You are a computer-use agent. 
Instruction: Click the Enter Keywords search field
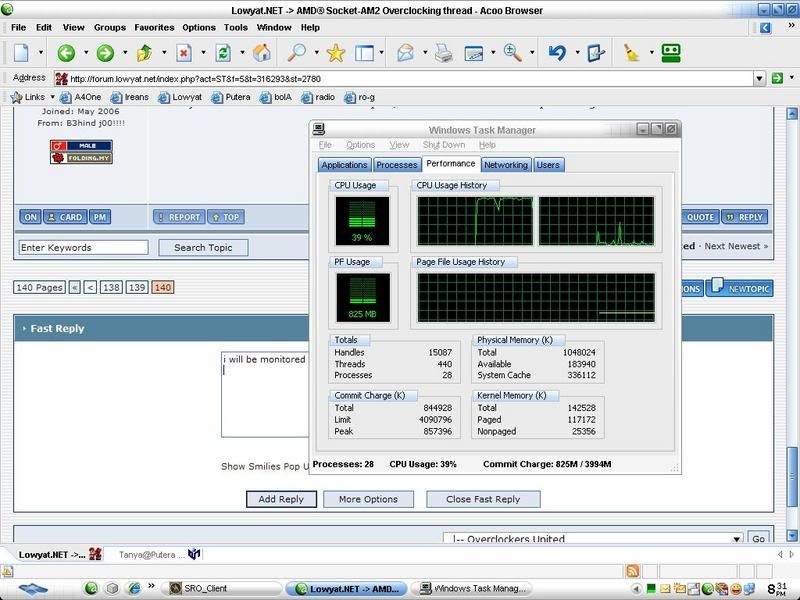[x=83, y=247]
